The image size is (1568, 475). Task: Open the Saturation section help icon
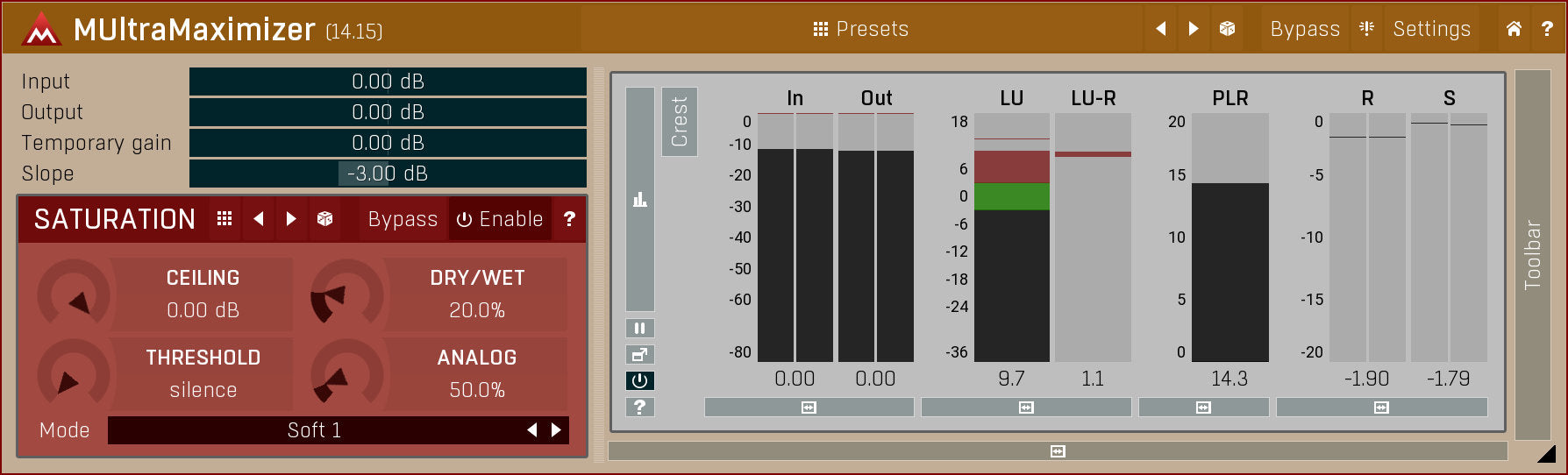(x=569, y=219)
